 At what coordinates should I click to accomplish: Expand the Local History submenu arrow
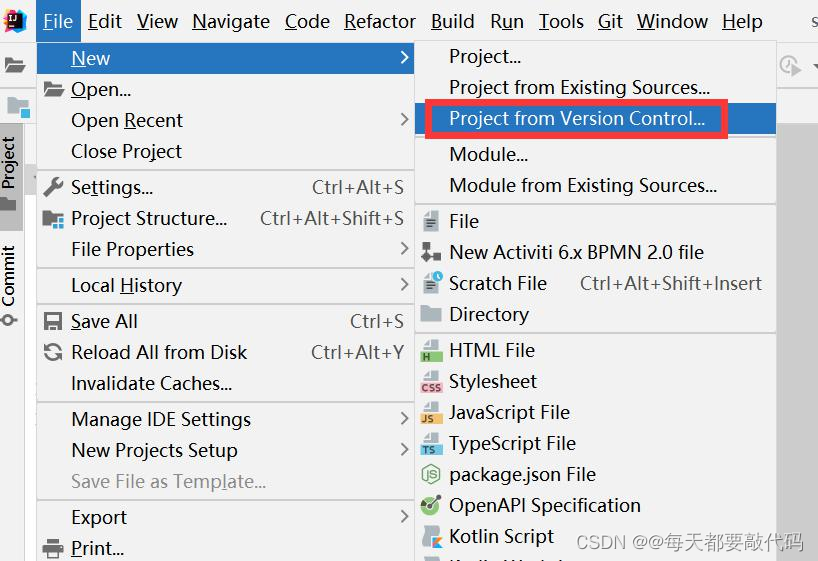coord(404,284)
